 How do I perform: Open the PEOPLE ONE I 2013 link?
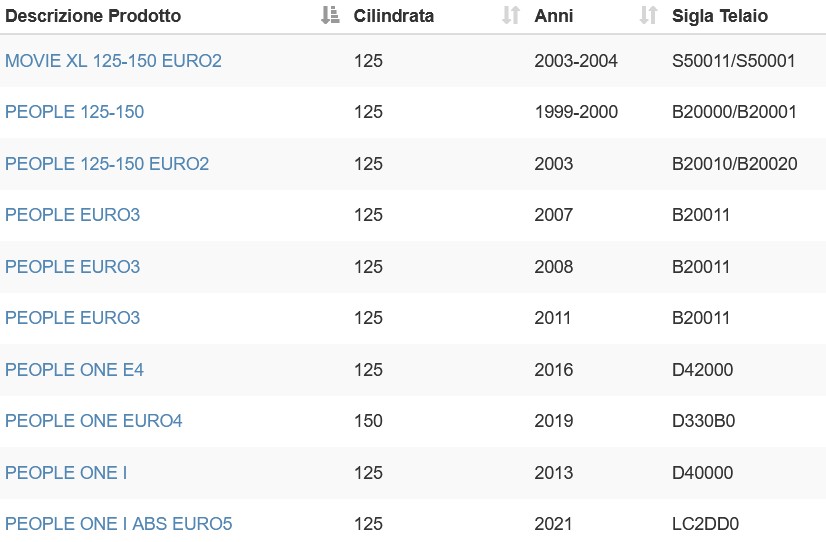[66, 472]
